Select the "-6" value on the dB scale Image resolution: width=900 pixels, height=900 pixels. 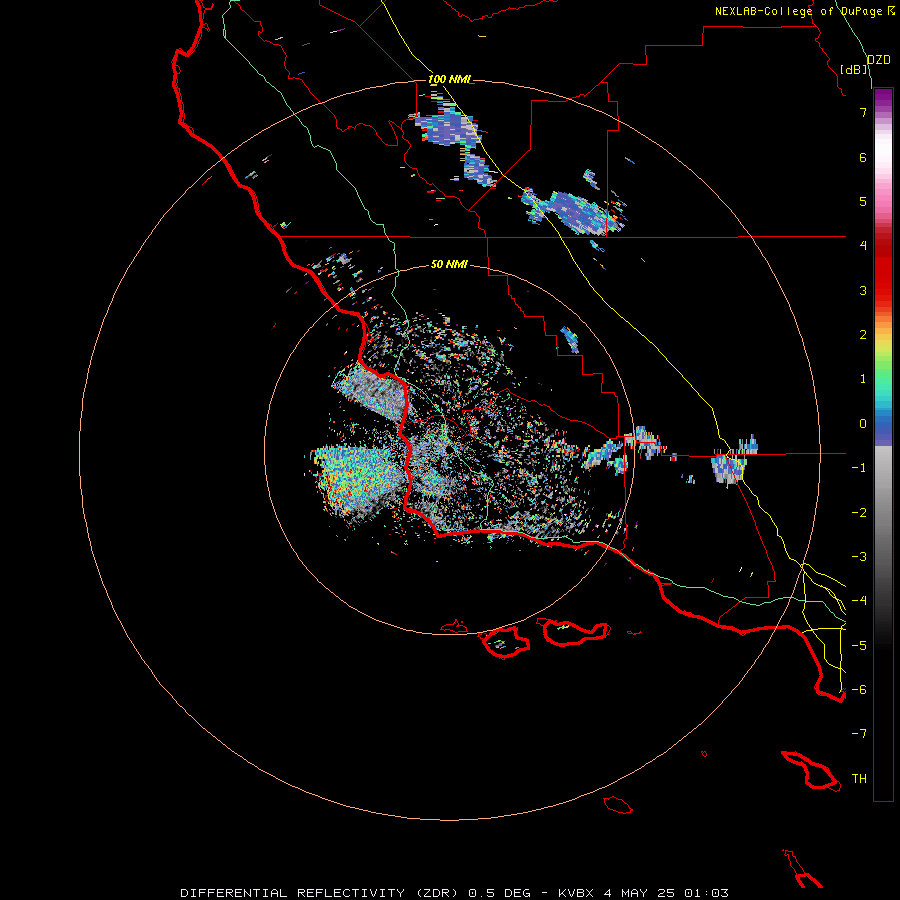coord(859,690)
